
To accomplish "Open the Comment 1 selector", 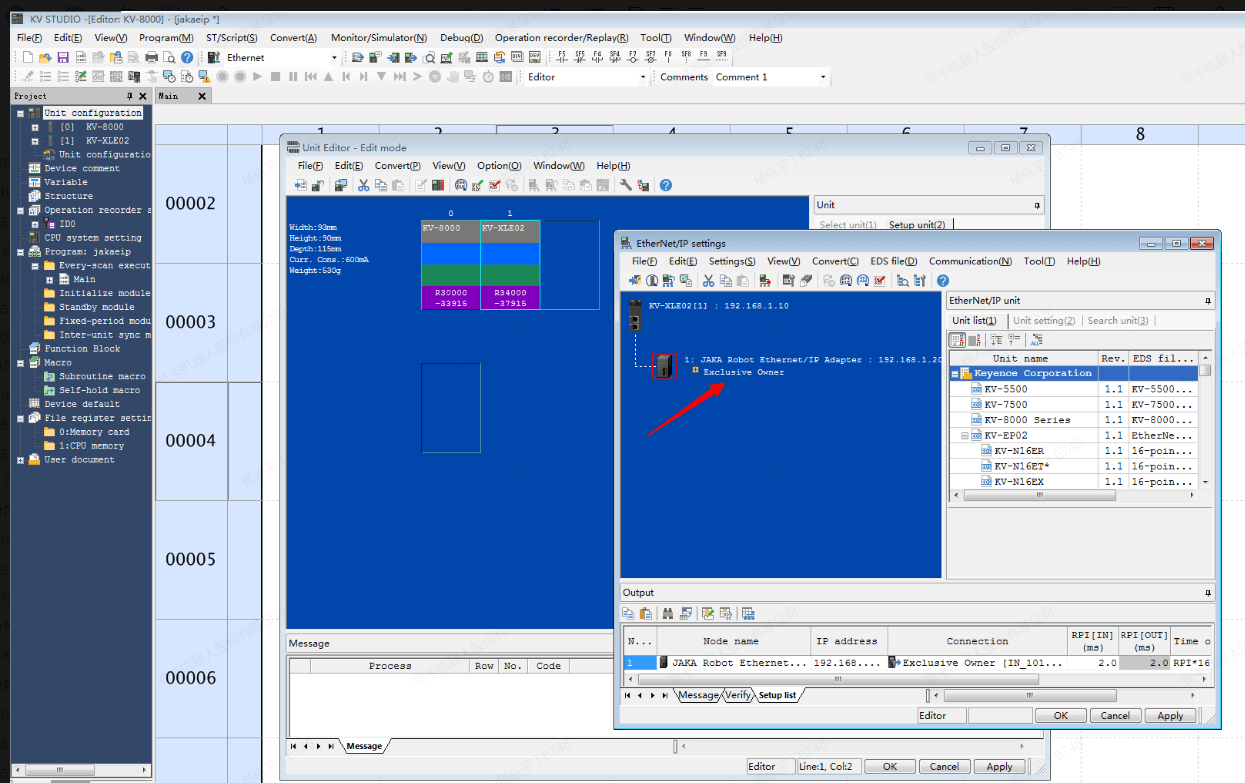I will pyautogui.click(x=822, y=76).
